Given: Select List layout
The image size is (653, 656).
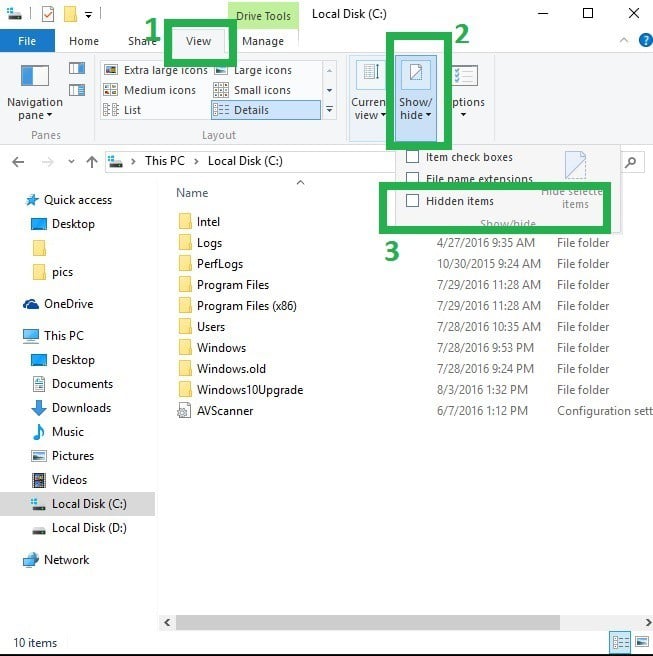Looking at the screenshot, I should coord(122,110).
